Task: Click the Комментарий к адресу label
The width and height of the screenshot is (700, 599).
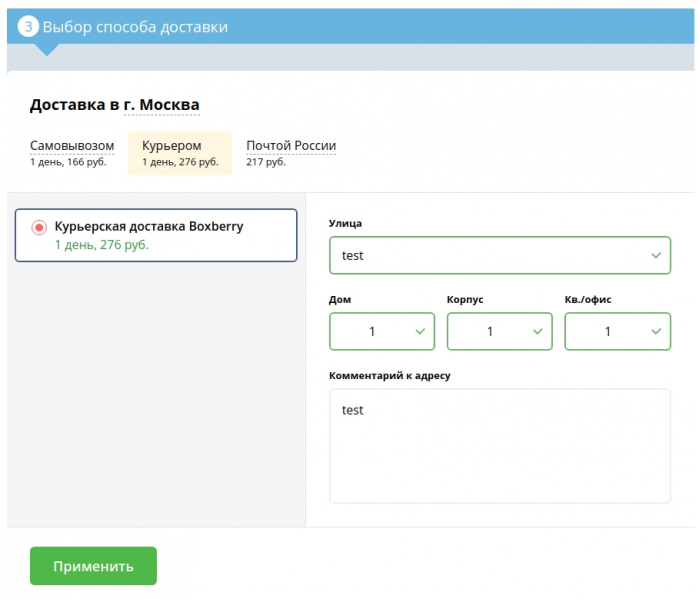Action: [390, 376]
